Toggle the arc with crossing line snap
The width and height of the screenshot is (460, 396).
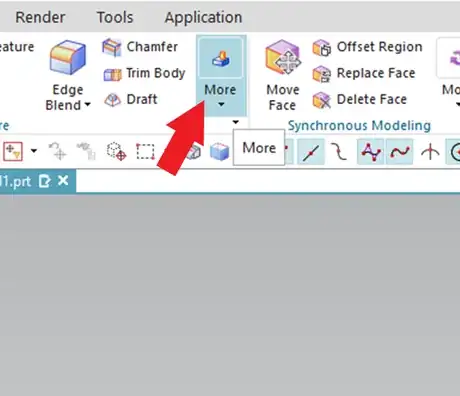[430, 152]
